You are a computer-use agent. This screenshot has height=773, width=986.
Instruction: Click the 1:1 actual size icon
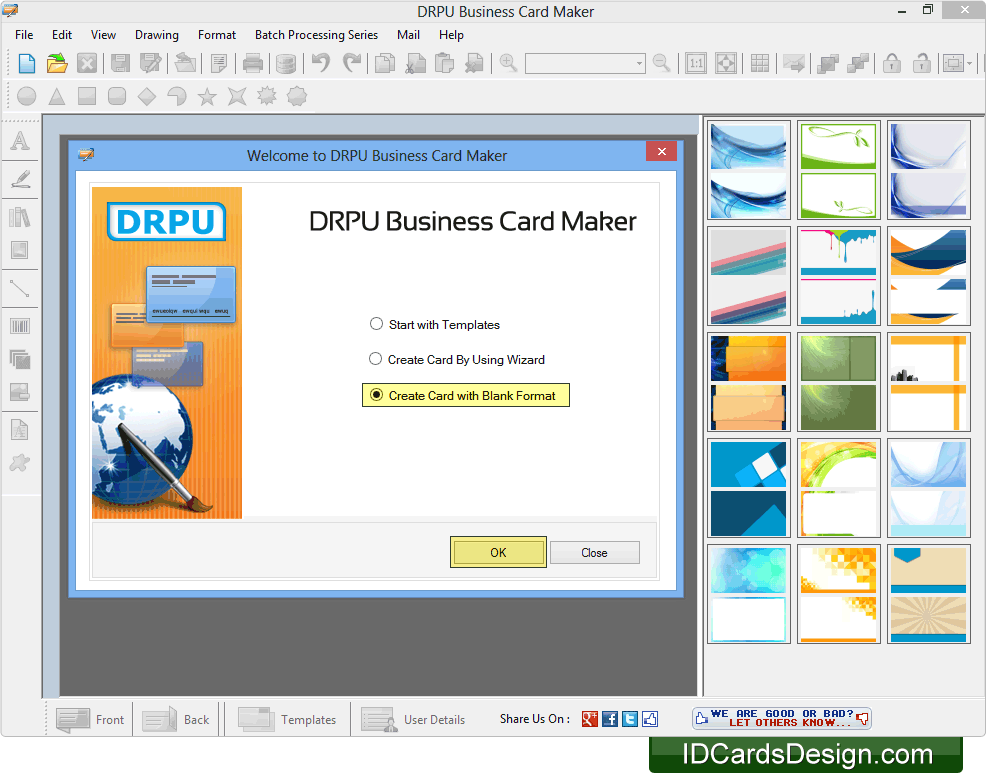coord(696,64)
